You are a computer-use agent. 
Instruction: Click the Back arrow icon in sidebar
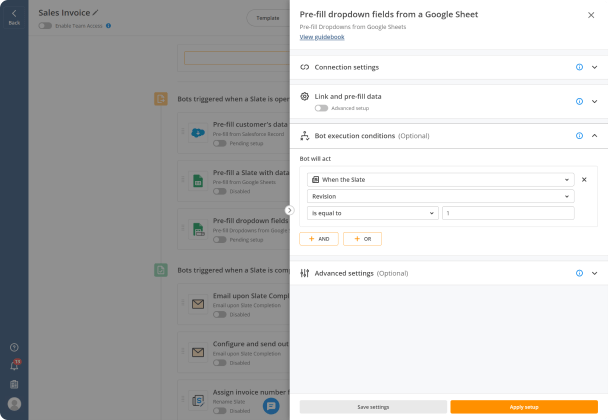(14, 14)
